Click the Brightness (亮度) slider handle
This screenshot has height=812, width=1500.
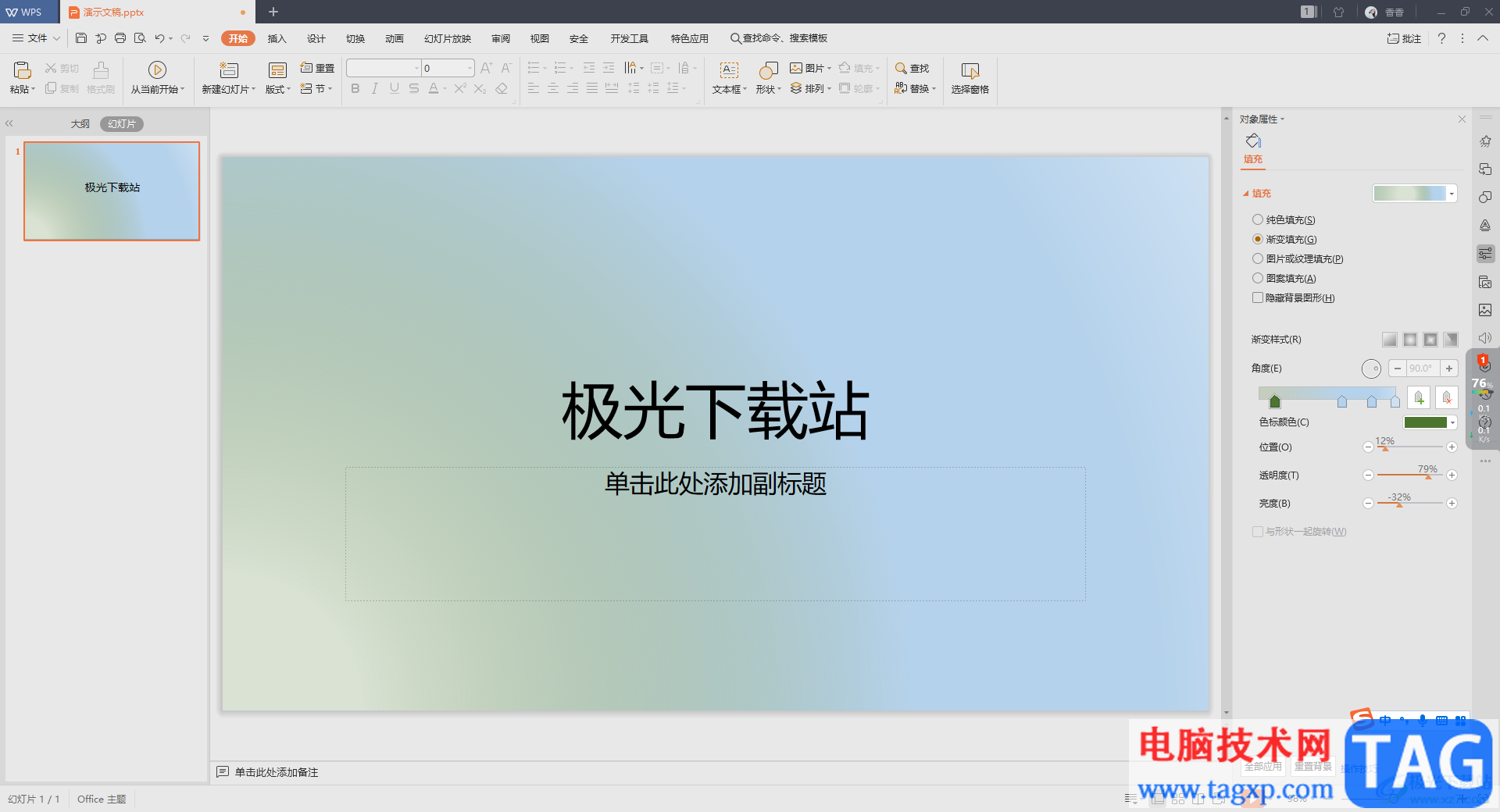[x=1399, y=504]
